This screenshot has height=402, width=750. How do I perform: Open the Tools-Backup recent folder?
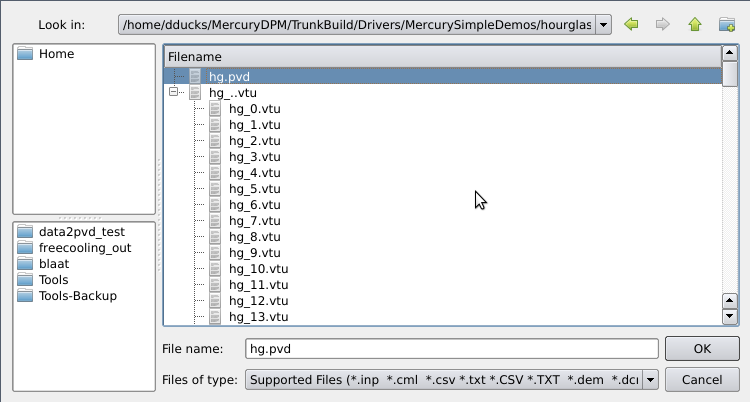click(77, 296)
